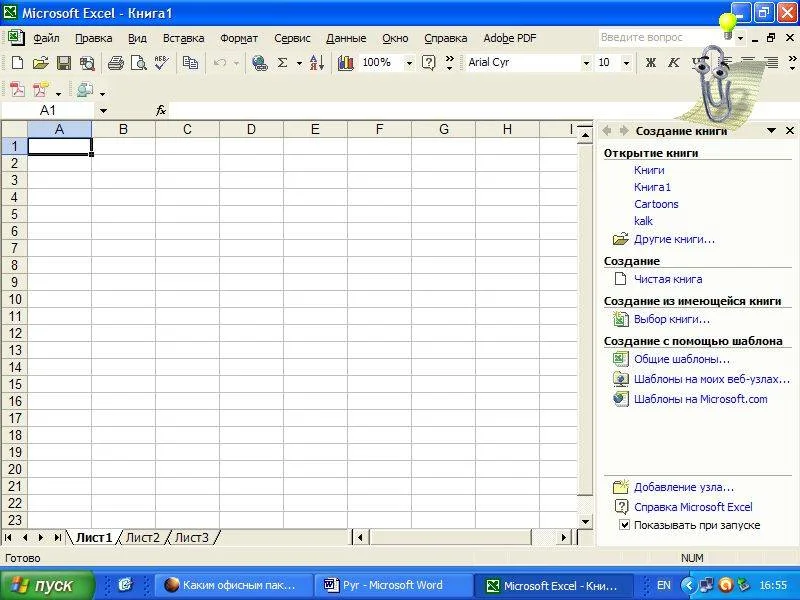The image size is (800, 600).
Task: Toggle Bold formatting Ж button
Action: 651,63
